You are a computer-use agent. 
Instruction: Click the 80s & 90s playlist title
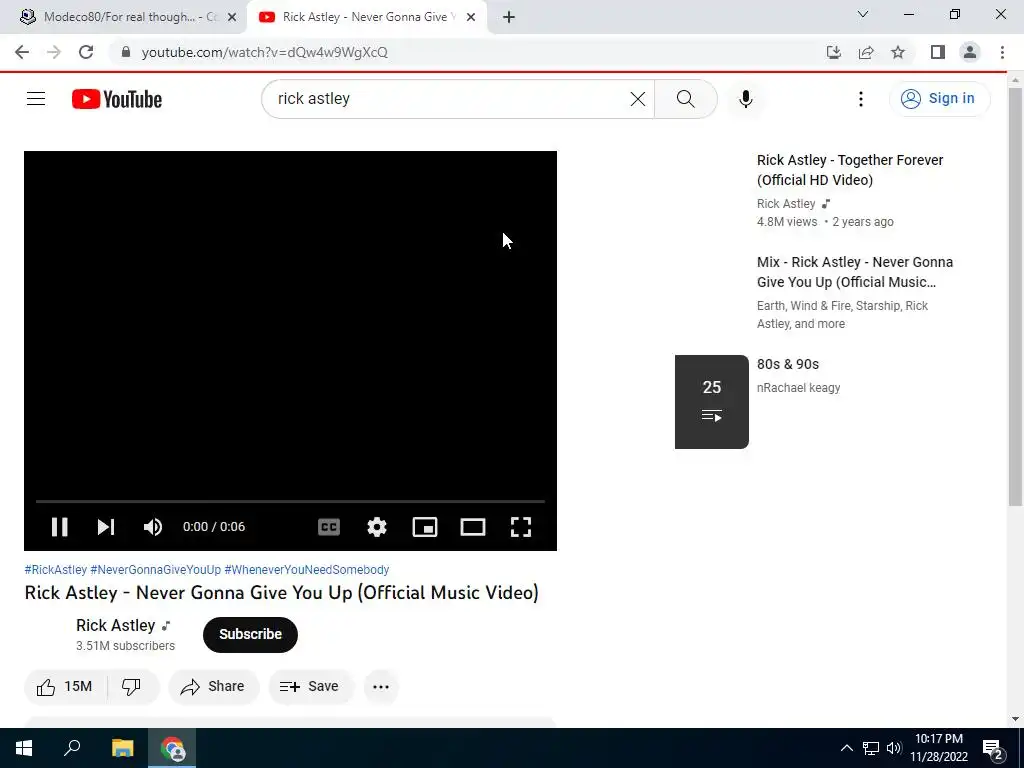click(x=788, y=364)
